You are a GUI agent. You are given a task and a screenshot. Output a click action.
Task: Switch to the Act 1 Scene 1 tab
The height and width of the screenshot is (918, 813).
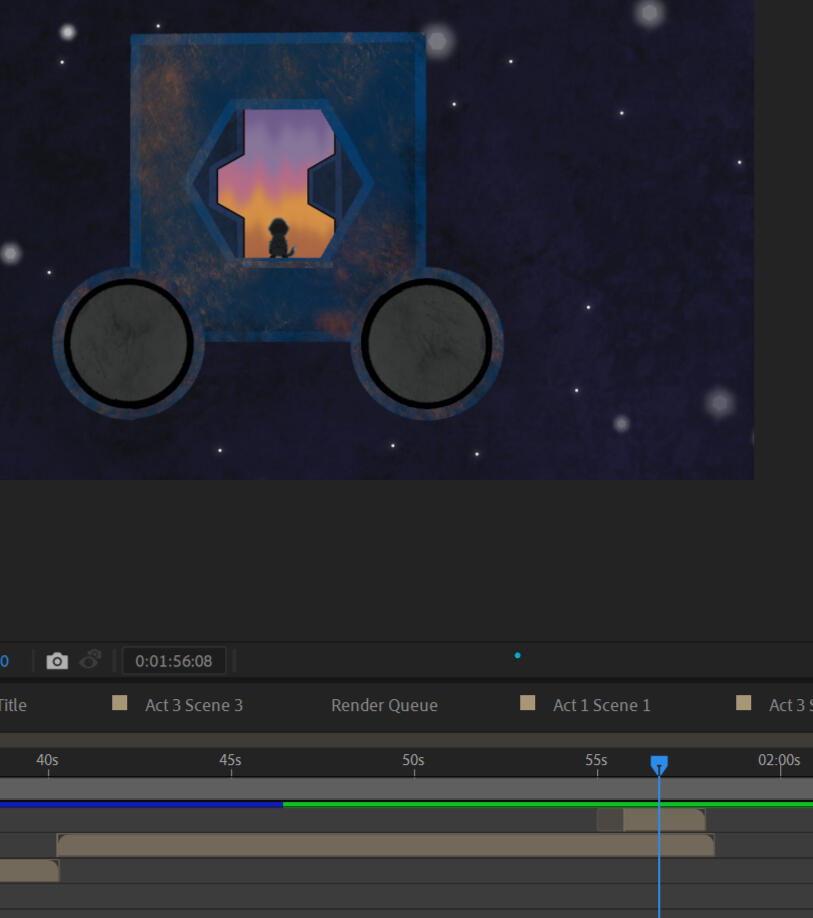601,705
